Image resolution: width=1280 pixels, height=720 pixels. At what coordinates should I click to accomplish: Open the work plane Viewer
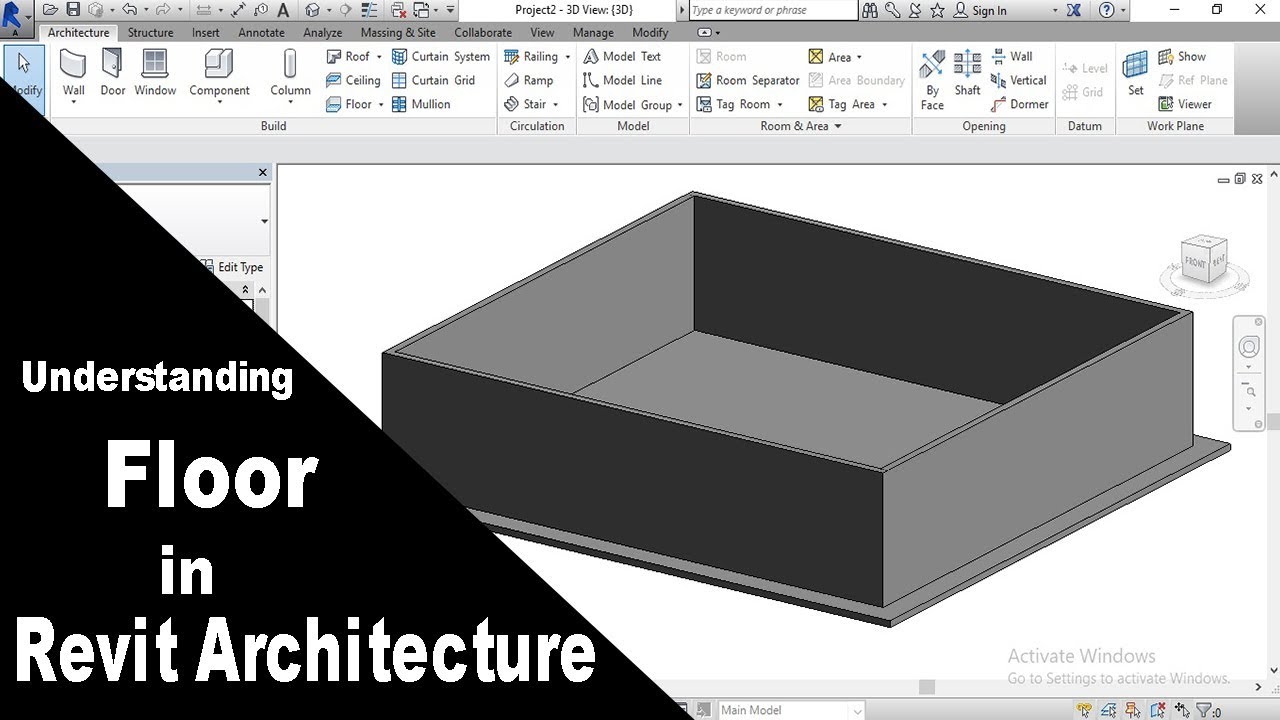(1185, 104)
